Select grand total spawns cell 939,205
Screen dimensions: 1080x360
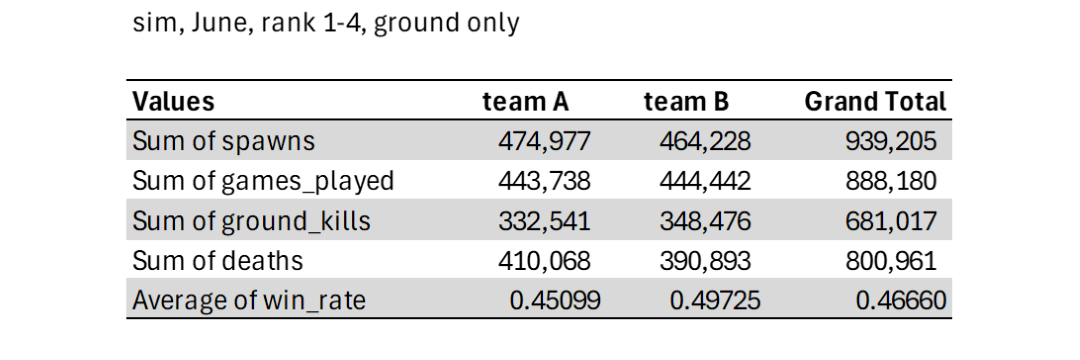point(891,141)
